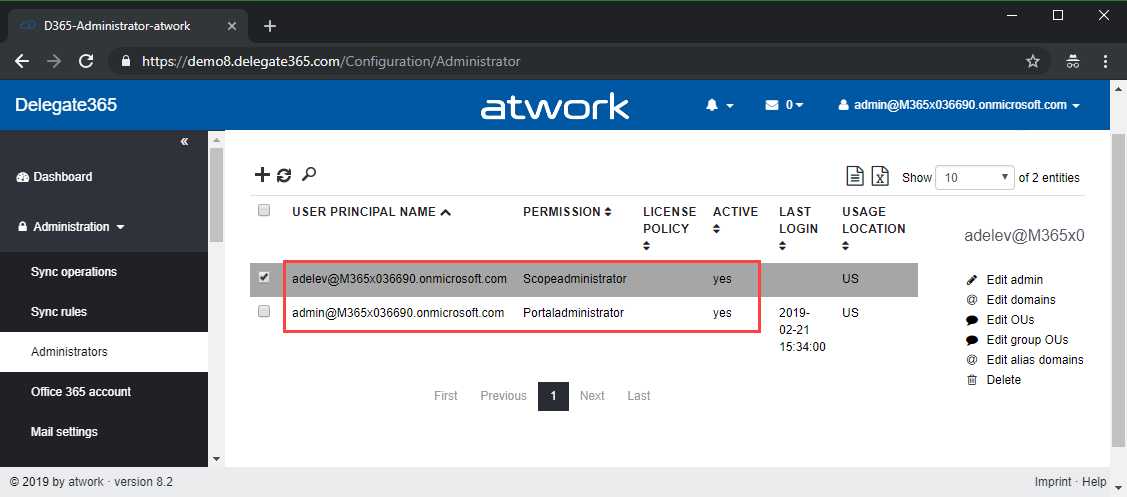Click Edit OUs action link
This screenshot has height=497, width=1127.
click(1010, 320)
